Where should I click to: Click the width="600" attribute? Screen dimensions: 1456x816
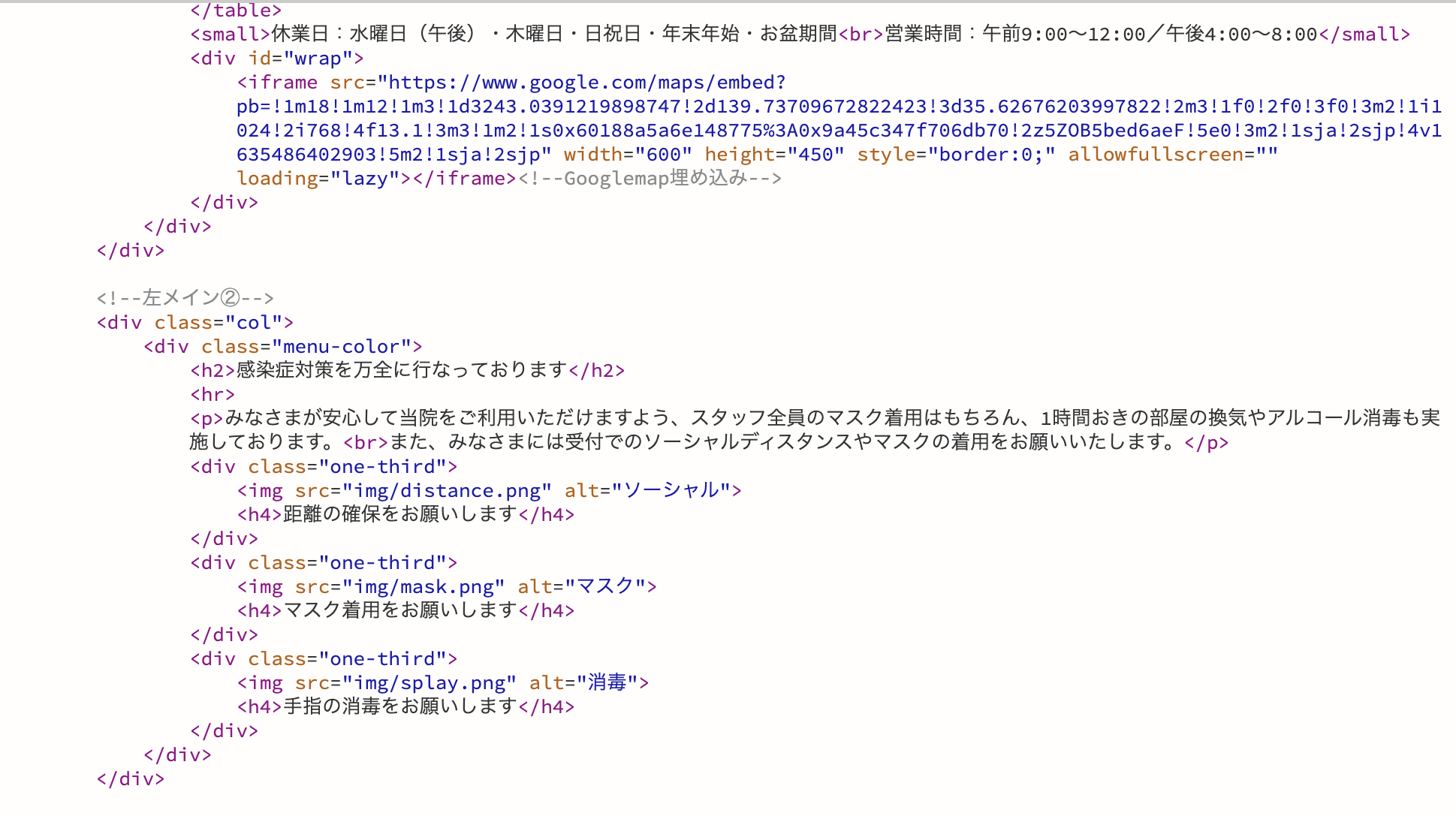628,155
